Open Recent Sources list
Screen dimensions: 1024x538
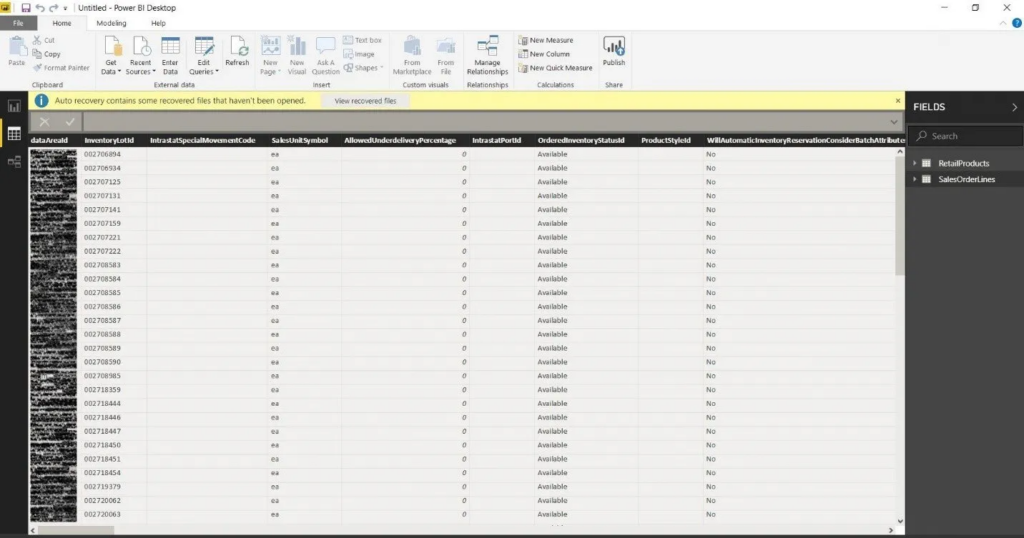[x=140, y=55]
